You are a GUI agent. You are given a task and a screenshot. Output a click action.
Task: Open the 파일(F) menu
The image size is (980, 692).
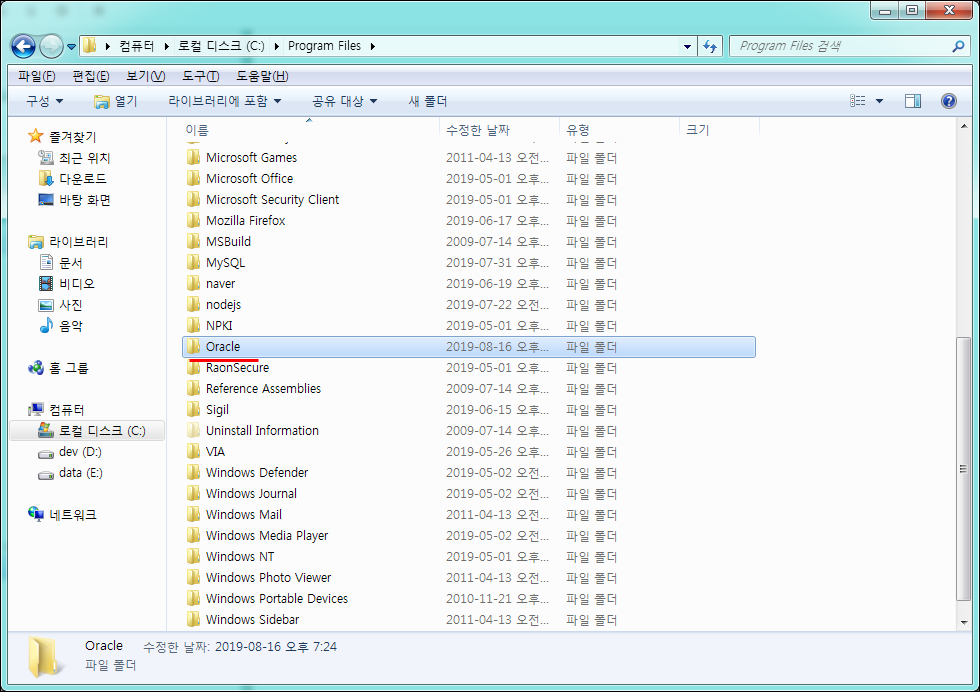coord(36,76)
